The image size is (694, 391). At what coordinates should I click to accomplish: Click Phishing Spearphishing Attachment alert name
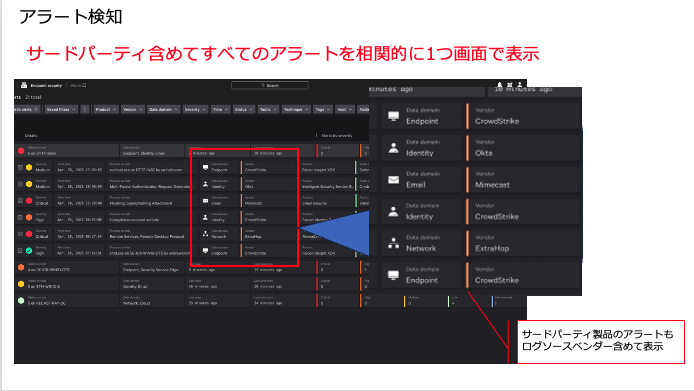(x=141, y=203)
